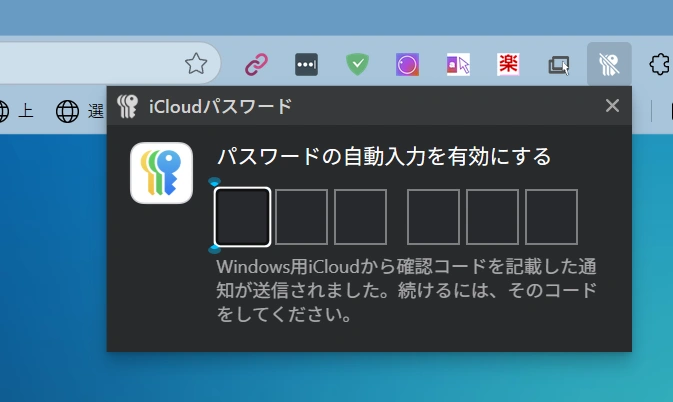Click the second verification code box
673x402 pixels.
coord(301,217)
